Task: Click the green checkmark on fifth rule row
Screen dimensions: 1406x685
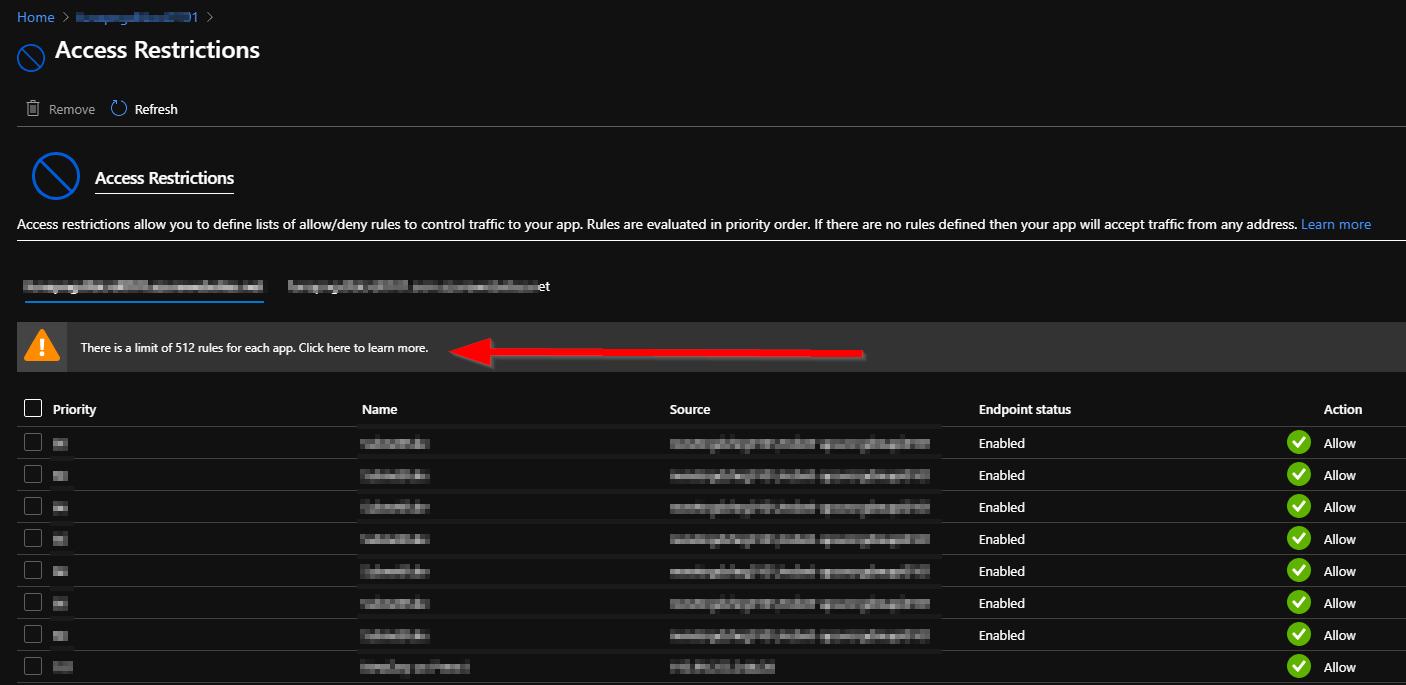Action: tap(1298, 570)
